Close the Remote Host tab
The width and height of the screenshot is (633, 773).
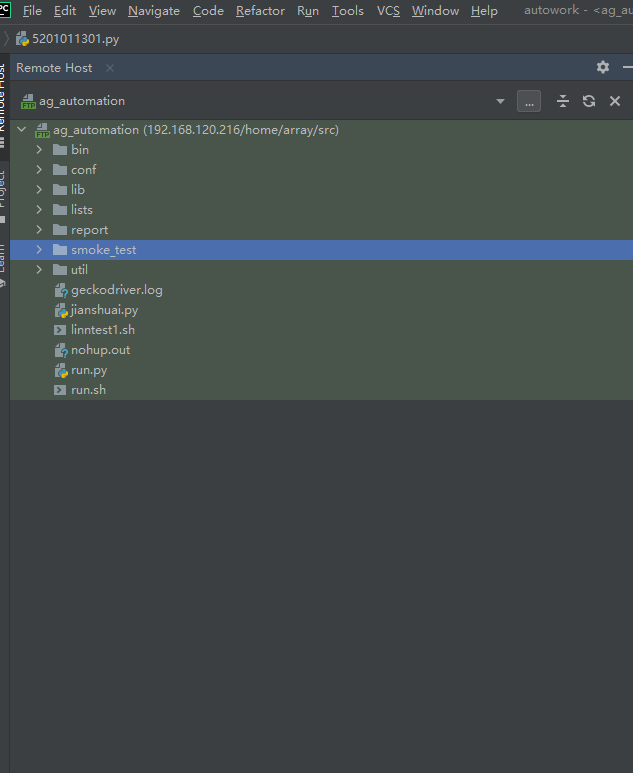pos(110,68)
